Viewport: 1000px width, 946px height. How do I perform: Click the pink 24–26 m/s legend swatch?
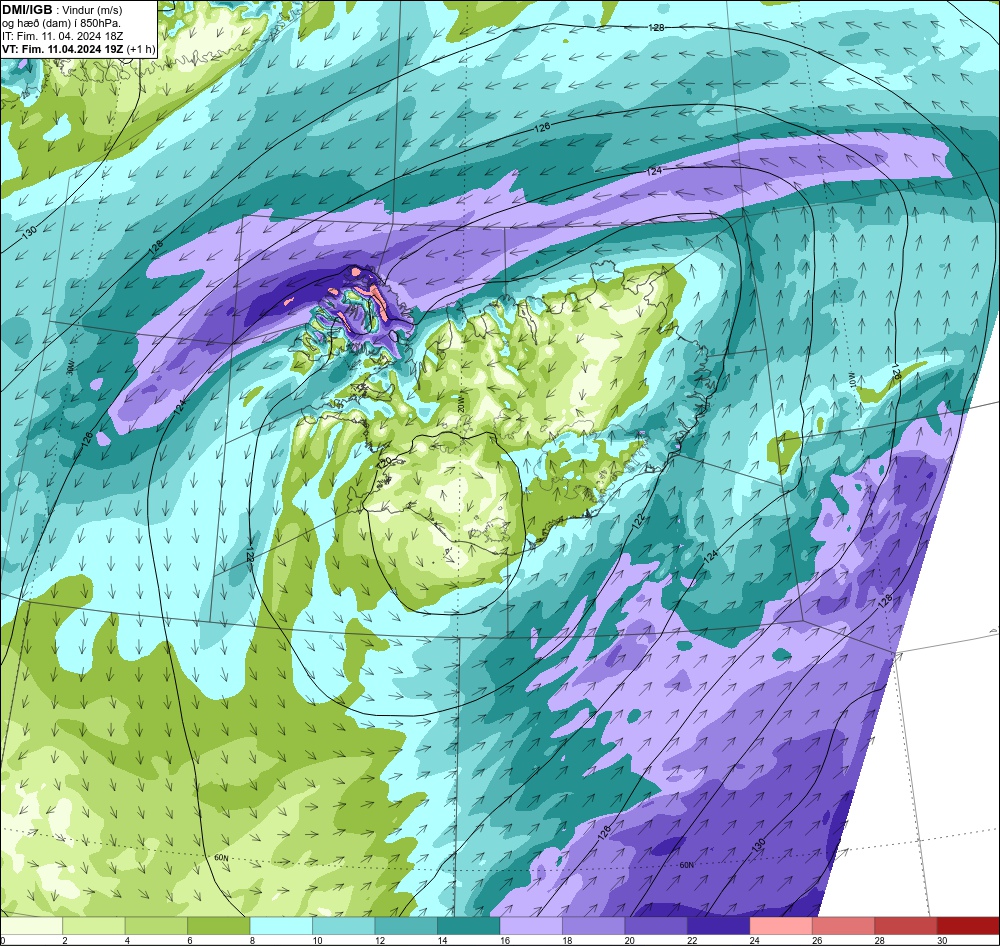point(781,926)
